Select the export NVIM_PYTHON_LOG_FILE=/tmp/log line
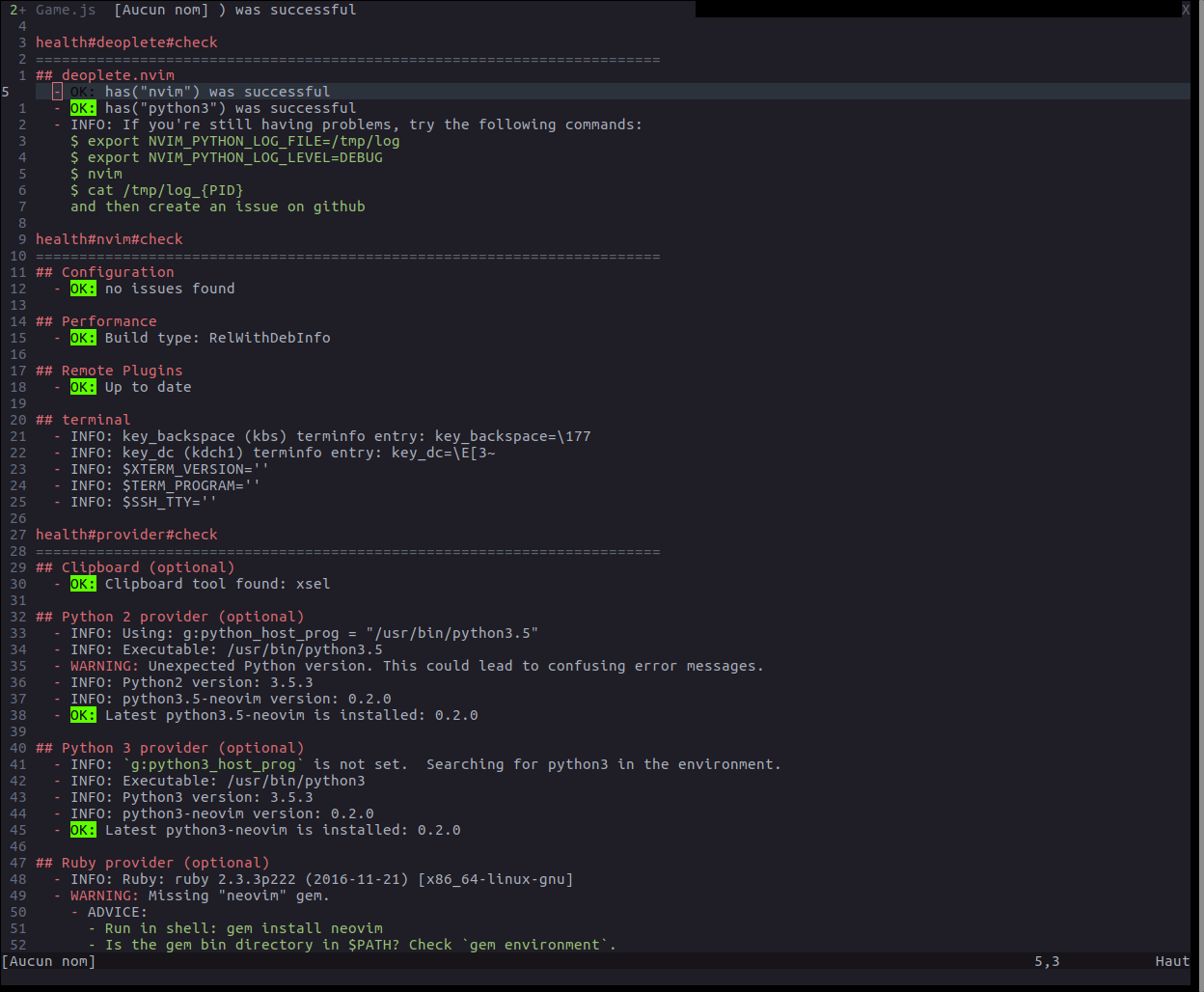 (235, 141)
